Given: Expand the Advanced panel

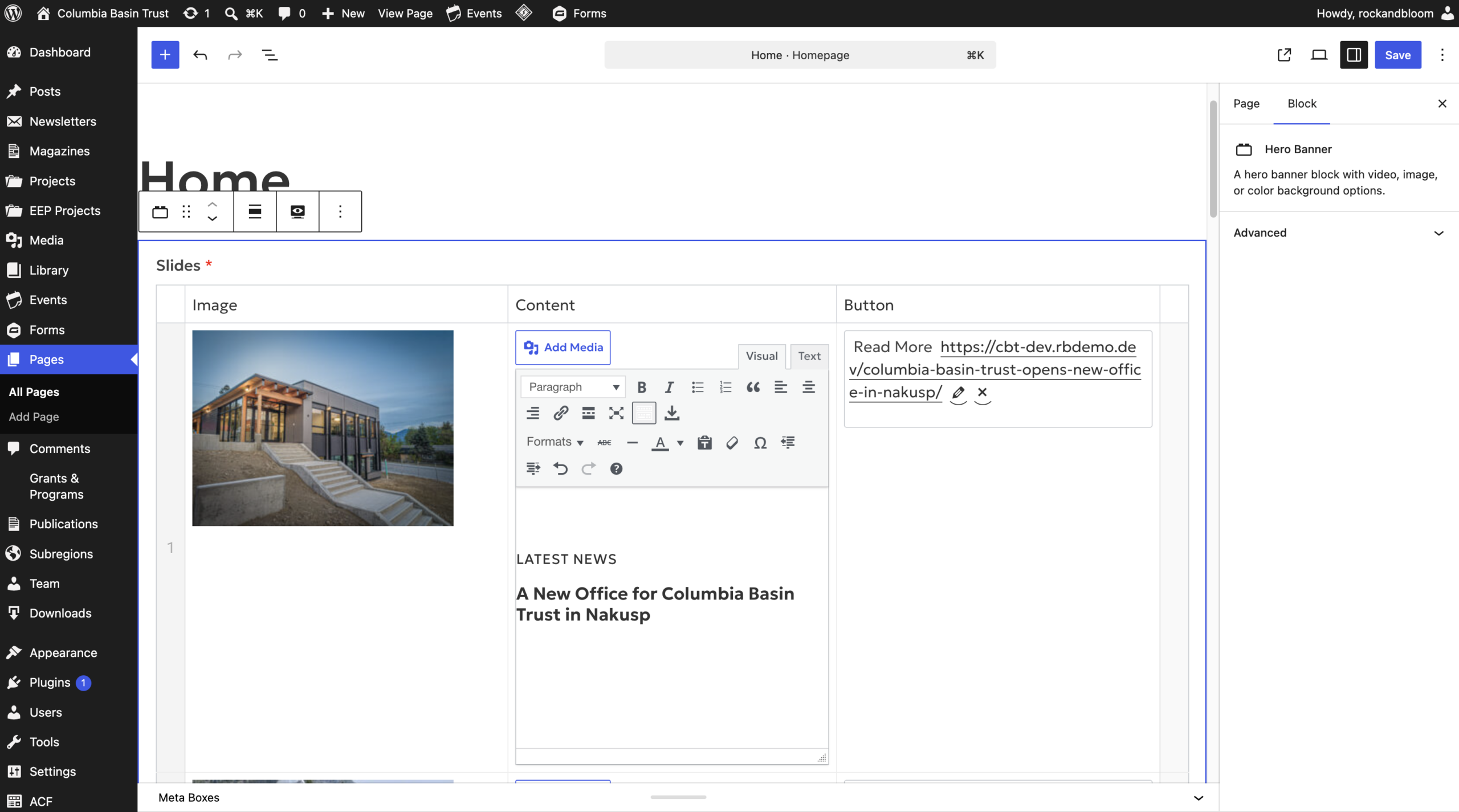Looking at the screenshot, I should [x=1339, y=233].
